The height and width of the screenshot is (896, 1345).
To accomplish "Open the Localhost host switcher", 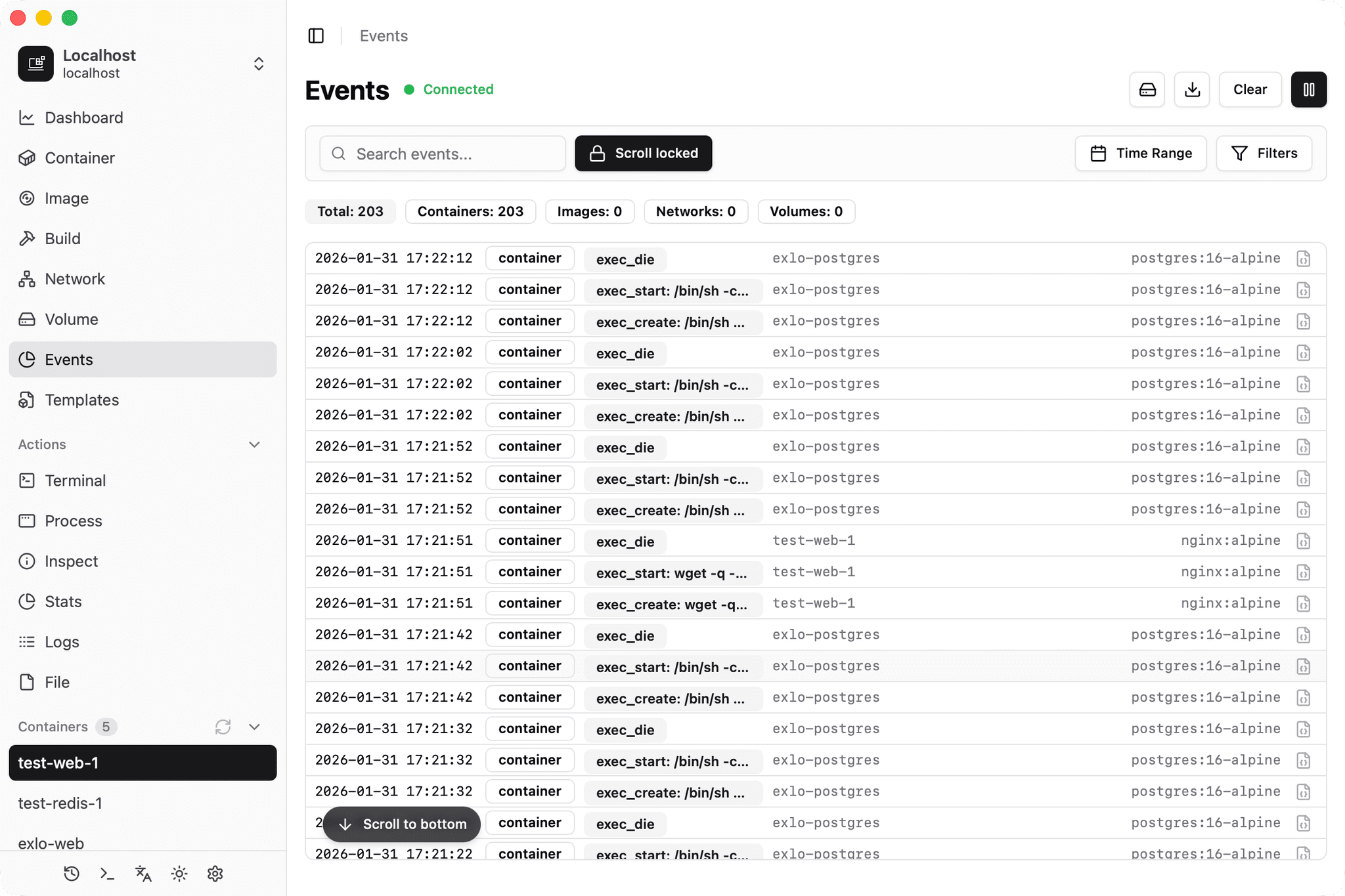I will click(258, 64).
